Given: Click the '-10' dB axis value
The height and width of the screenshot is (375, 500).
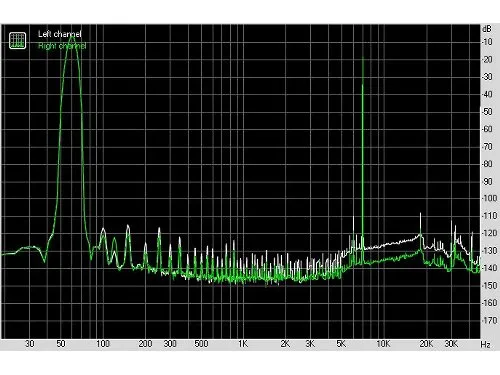Looking at the screenshot, I should (x=487, y=42).
